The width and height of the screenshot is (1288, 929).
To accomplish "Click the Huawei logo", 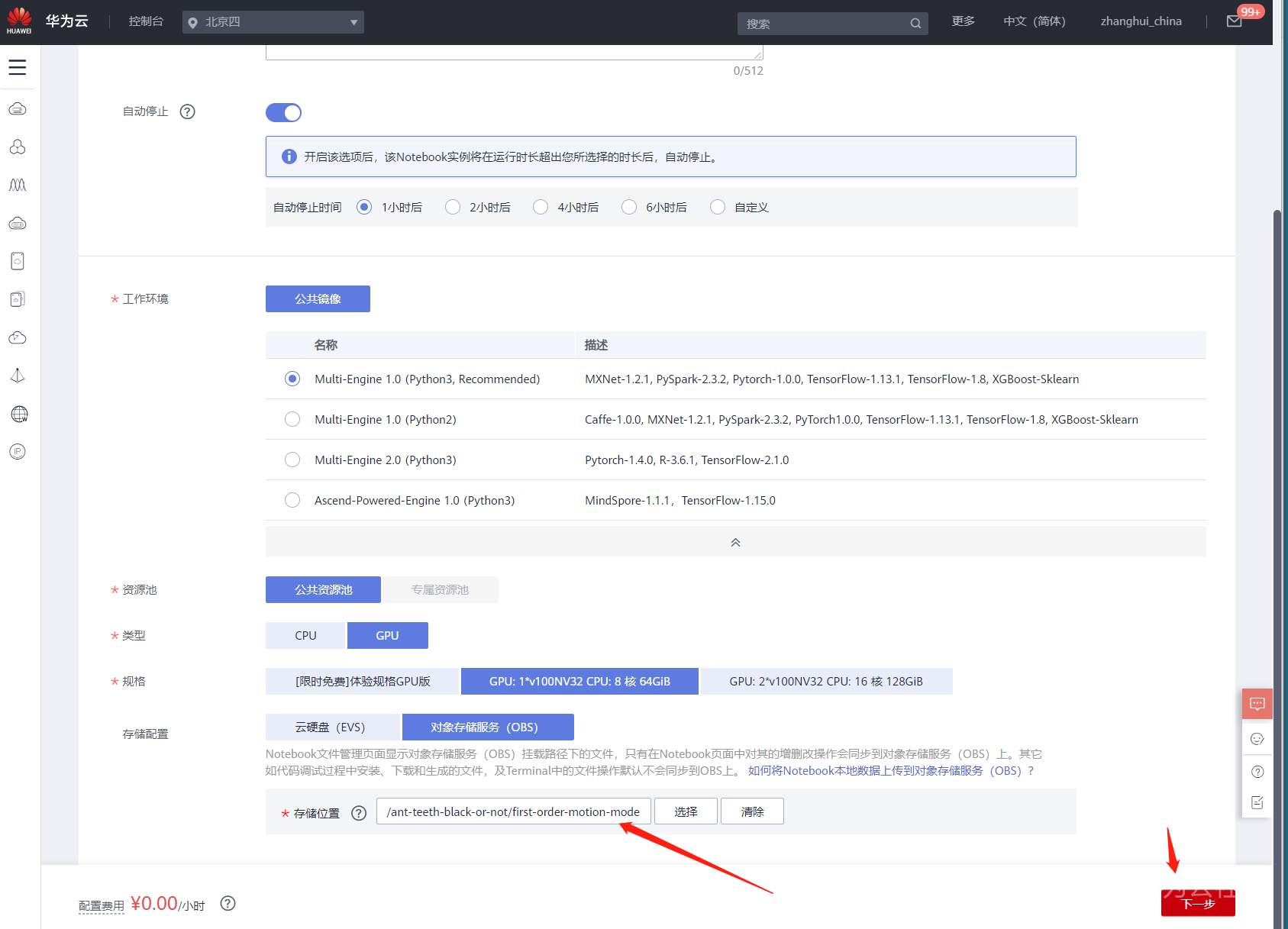I will pos(19,21).
